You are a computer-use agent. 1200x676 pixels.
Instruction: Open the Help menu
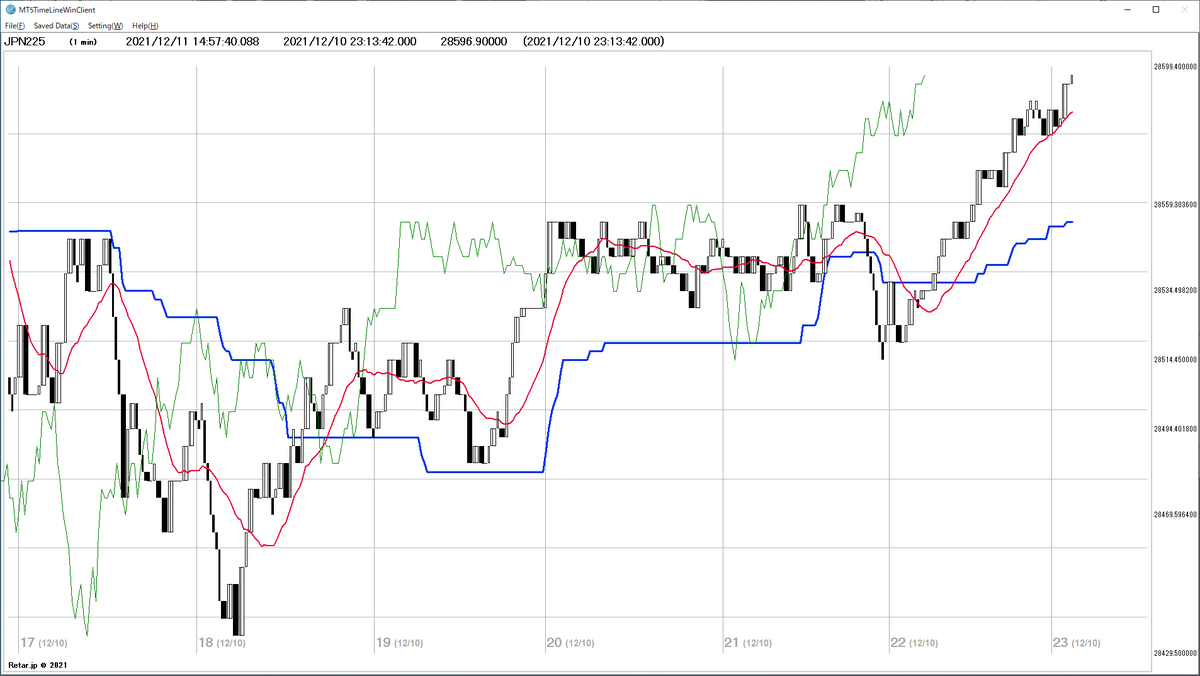146,25
